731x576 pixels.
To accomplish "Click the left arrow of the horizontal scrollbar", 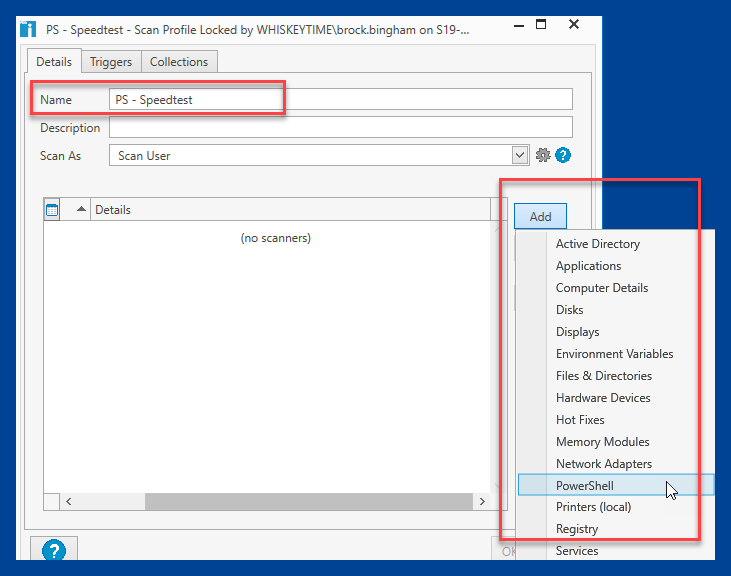I will (69, 501).
